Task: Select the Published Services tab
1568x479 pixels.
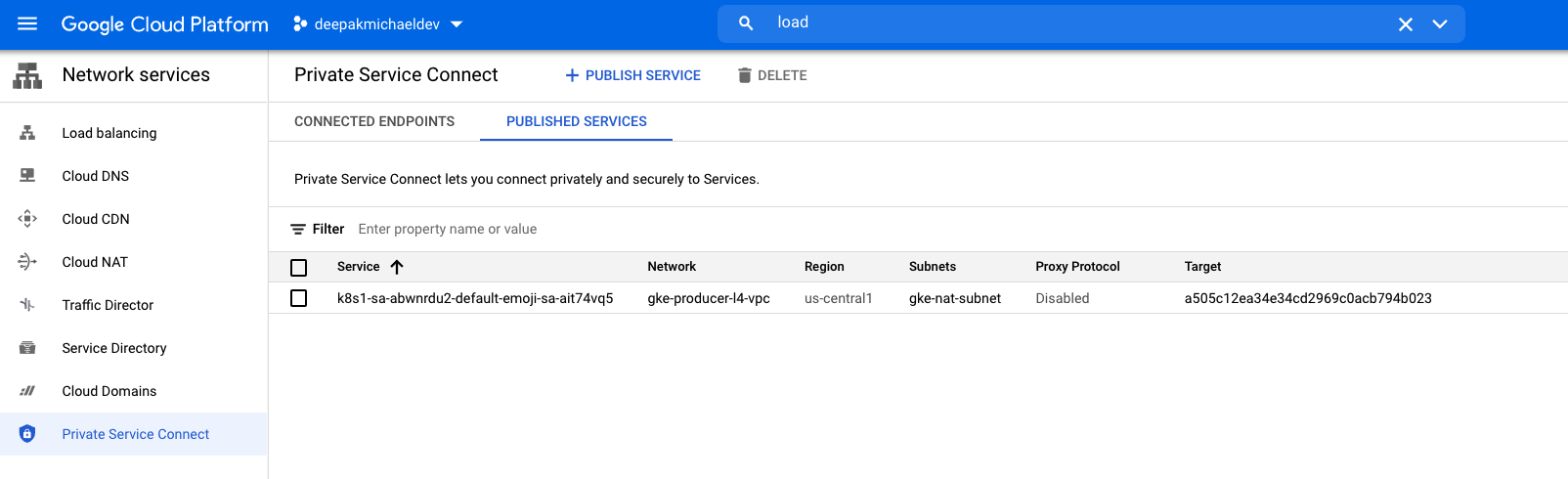Action: click(576, 121)
